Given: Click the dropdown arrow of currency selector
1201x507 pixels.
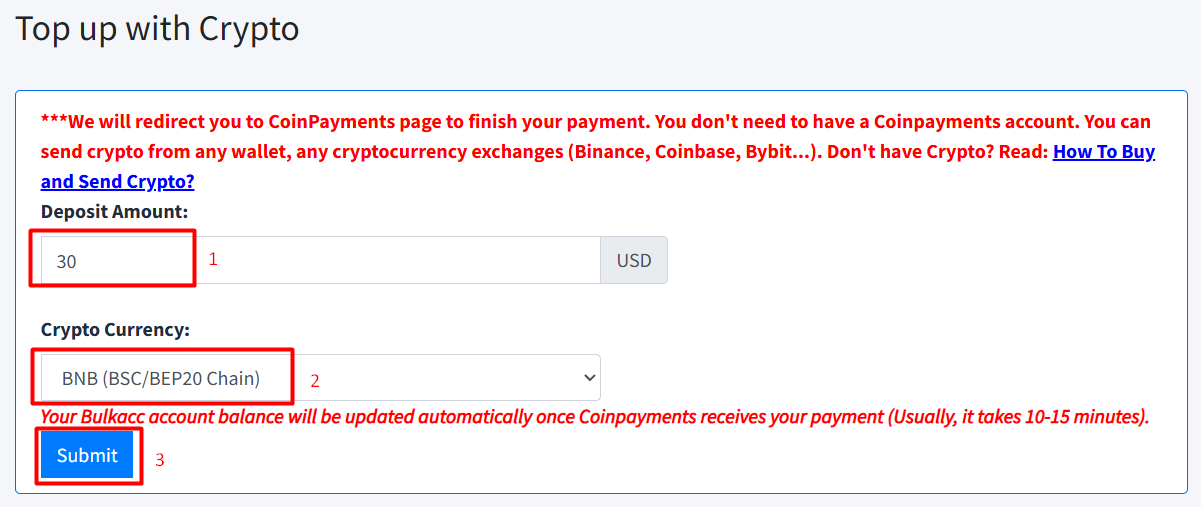Looking at the screenshot, I should [x=589, y=378].
